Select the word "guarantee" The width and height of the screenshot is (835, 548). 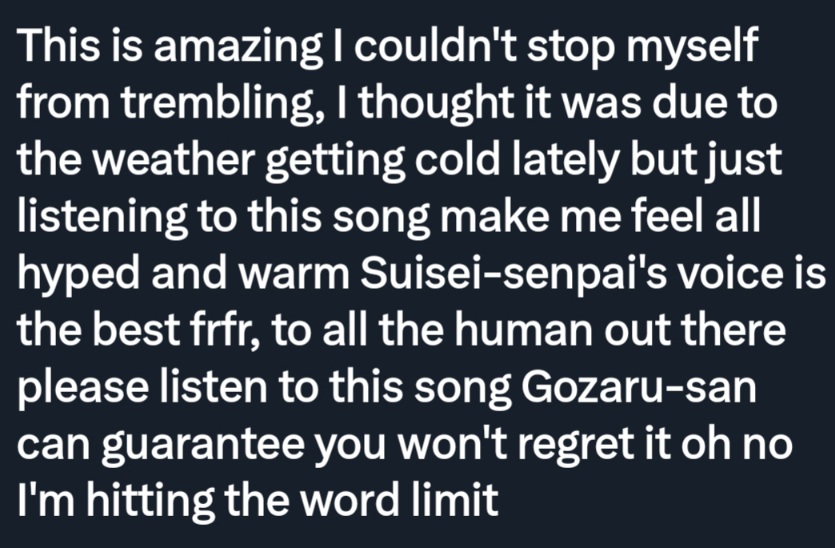click(x=202, y=446)
